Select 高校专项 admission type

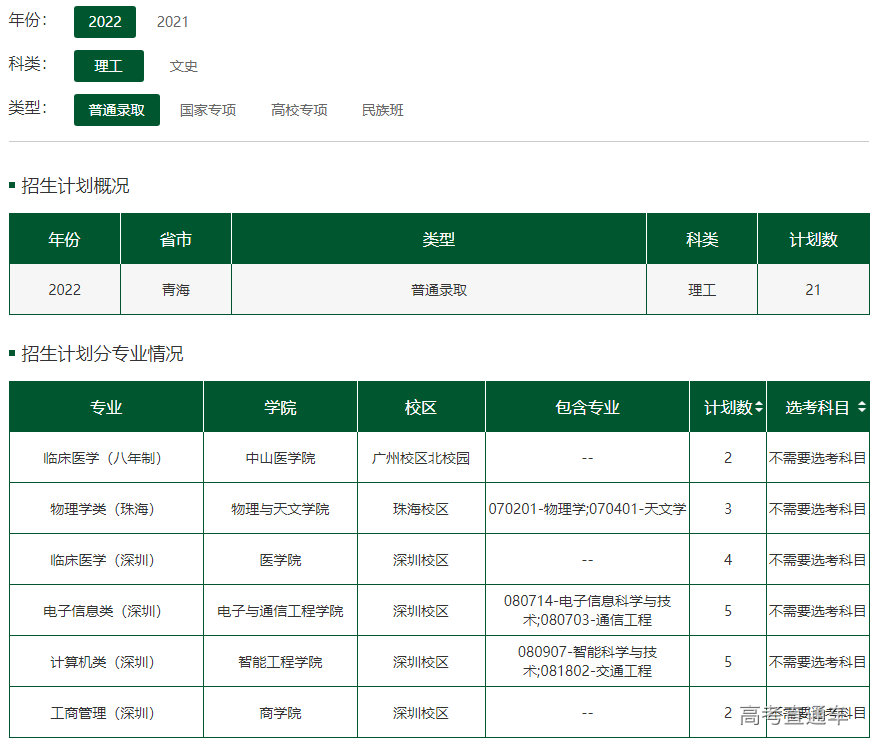(299, 110)
